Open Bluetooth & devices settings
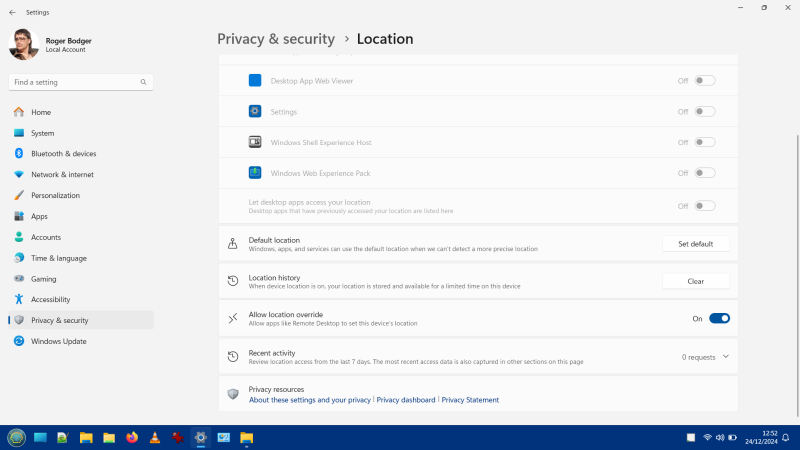This screenshot has height=450, width=800. 63,154
